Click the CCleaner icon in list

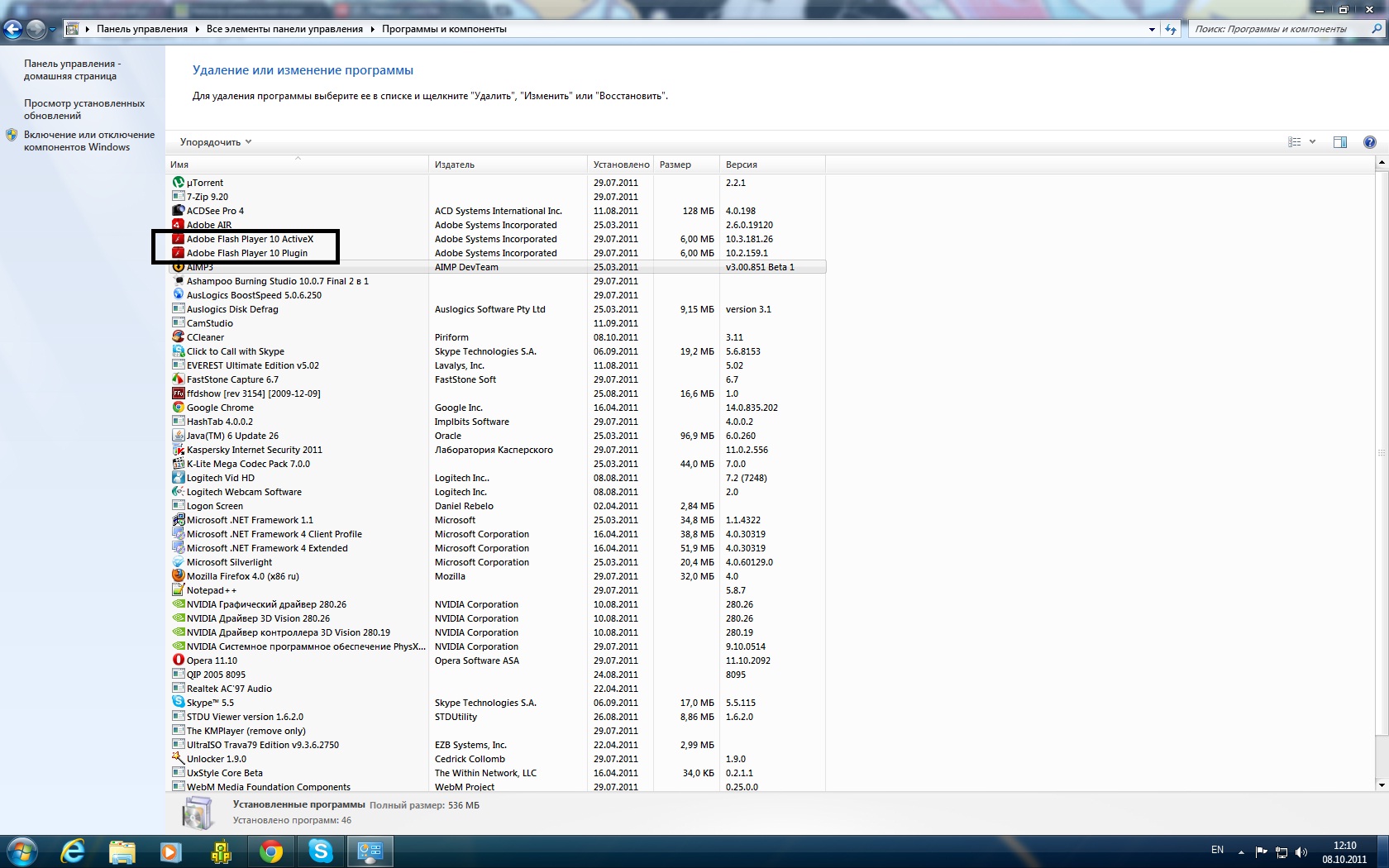(x=178, y=337)
